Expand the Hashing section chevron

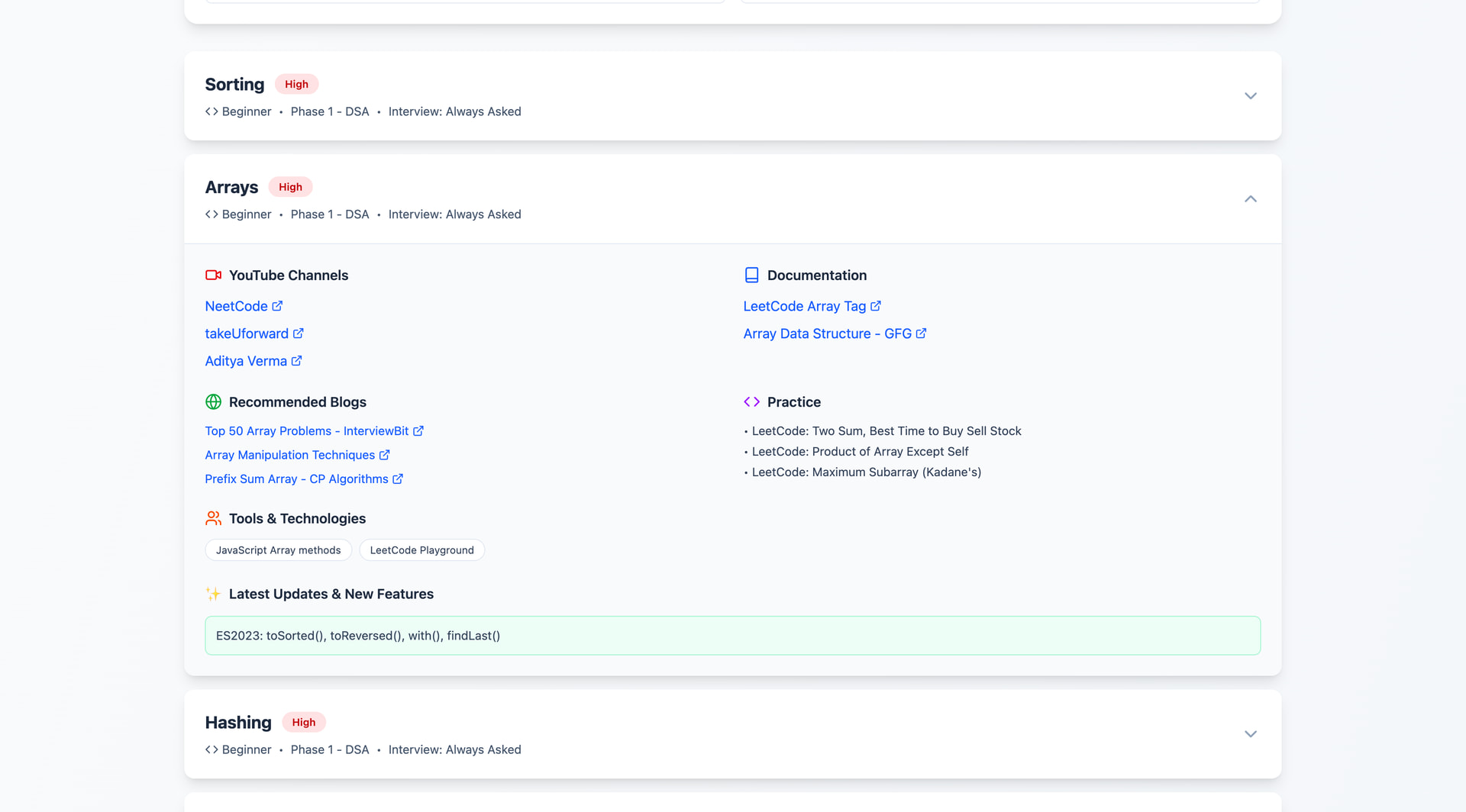tap(1250, 734)
